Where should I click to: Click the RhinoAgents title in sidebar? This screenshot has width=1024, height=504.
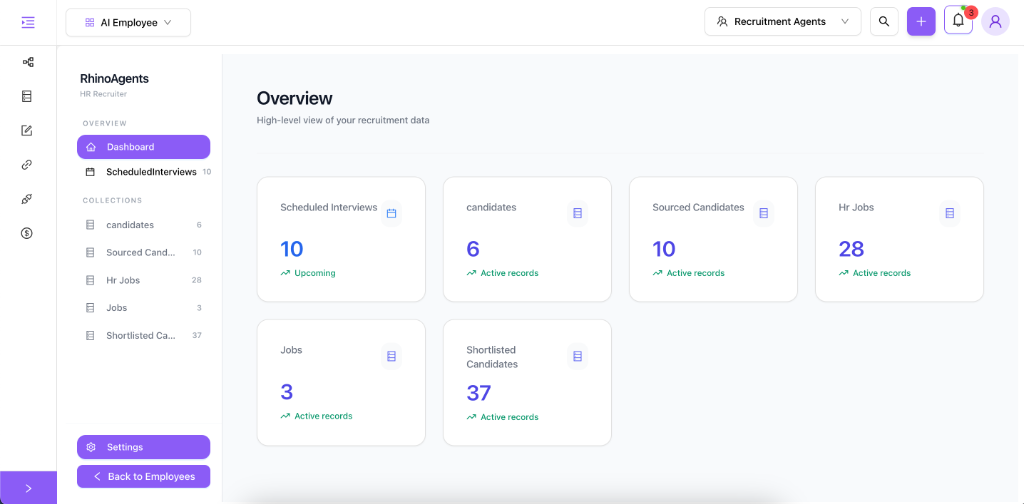coord(114,79)
